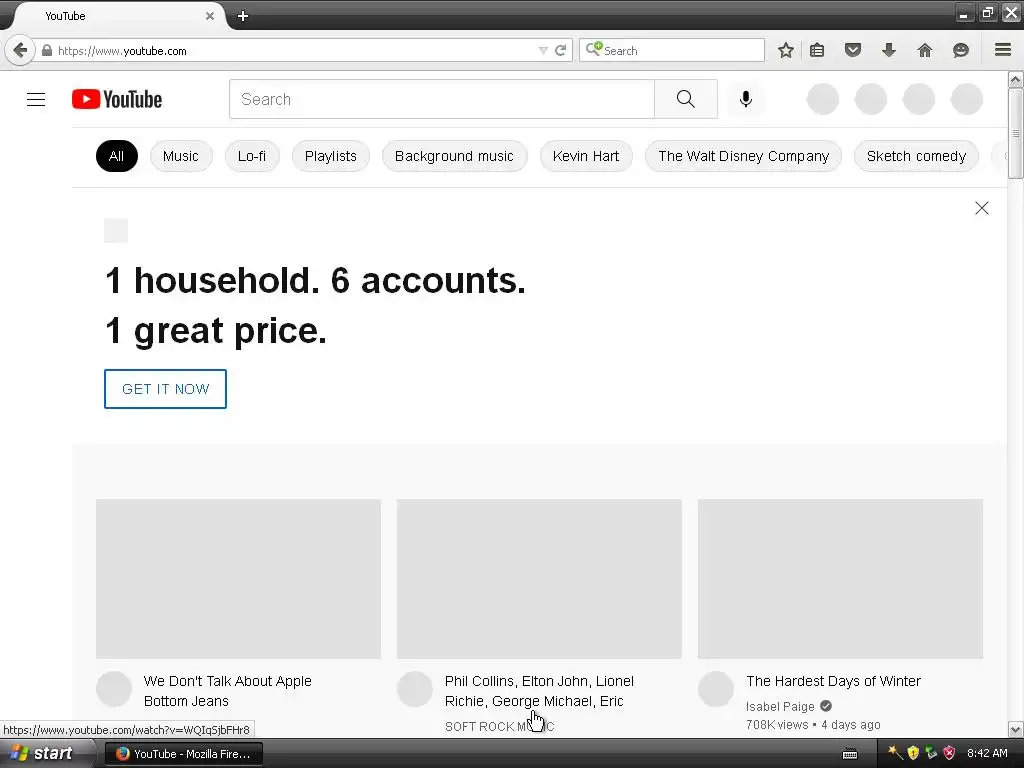Screen dimensions: 1024x768
Task: Select the All filter chip
Action: pos(116,156)
